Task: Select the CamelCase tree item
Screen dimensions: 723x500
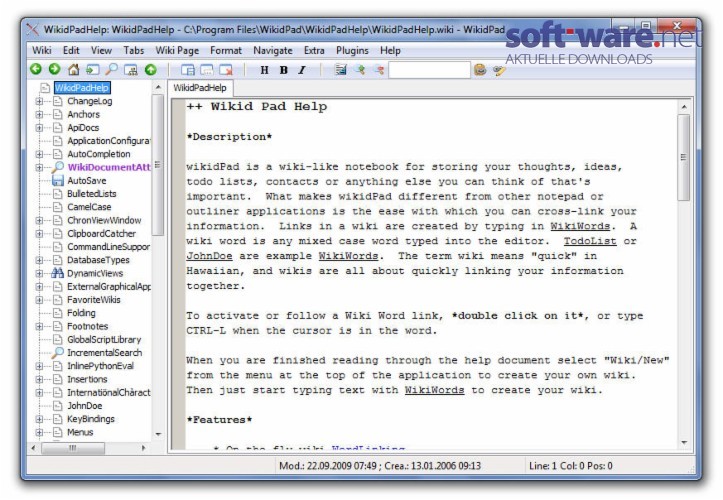Action: coord(89,207)
